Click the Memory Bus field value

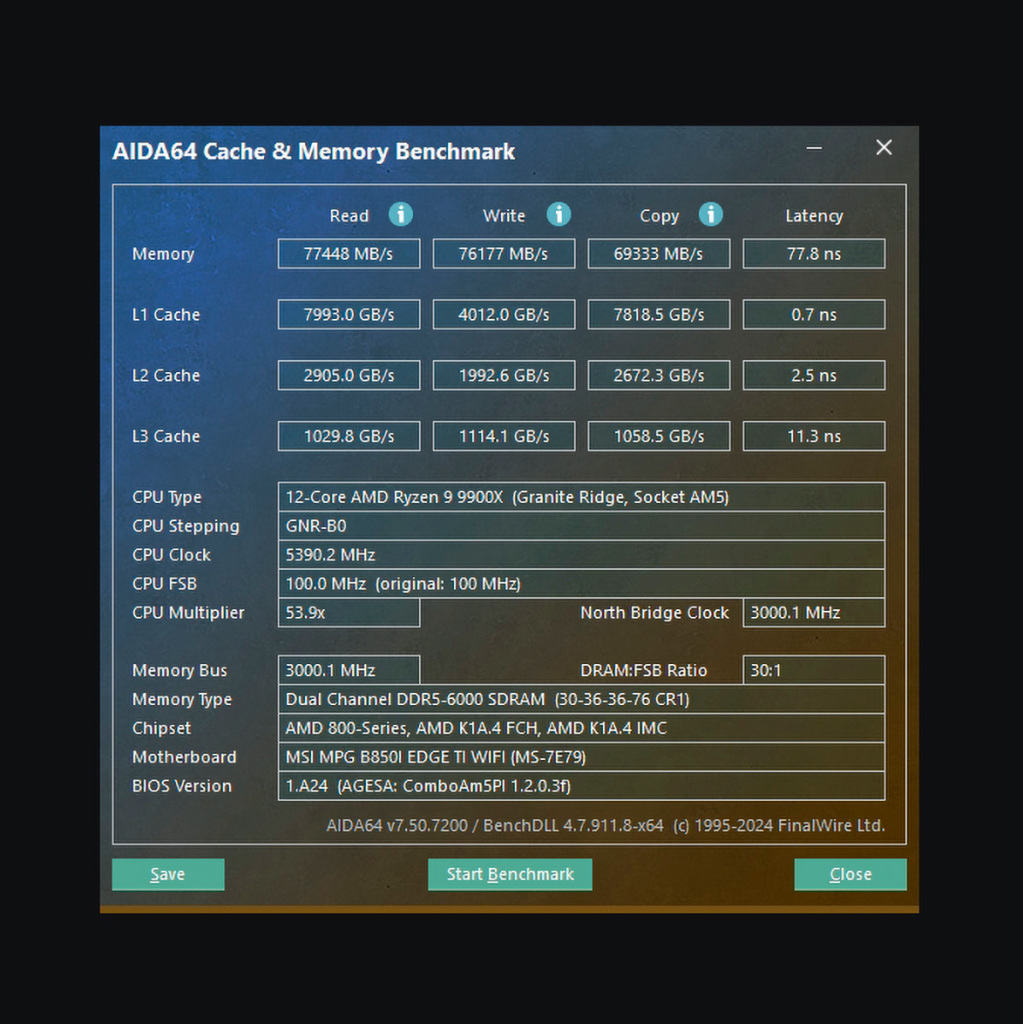click(x=349, y=670)
